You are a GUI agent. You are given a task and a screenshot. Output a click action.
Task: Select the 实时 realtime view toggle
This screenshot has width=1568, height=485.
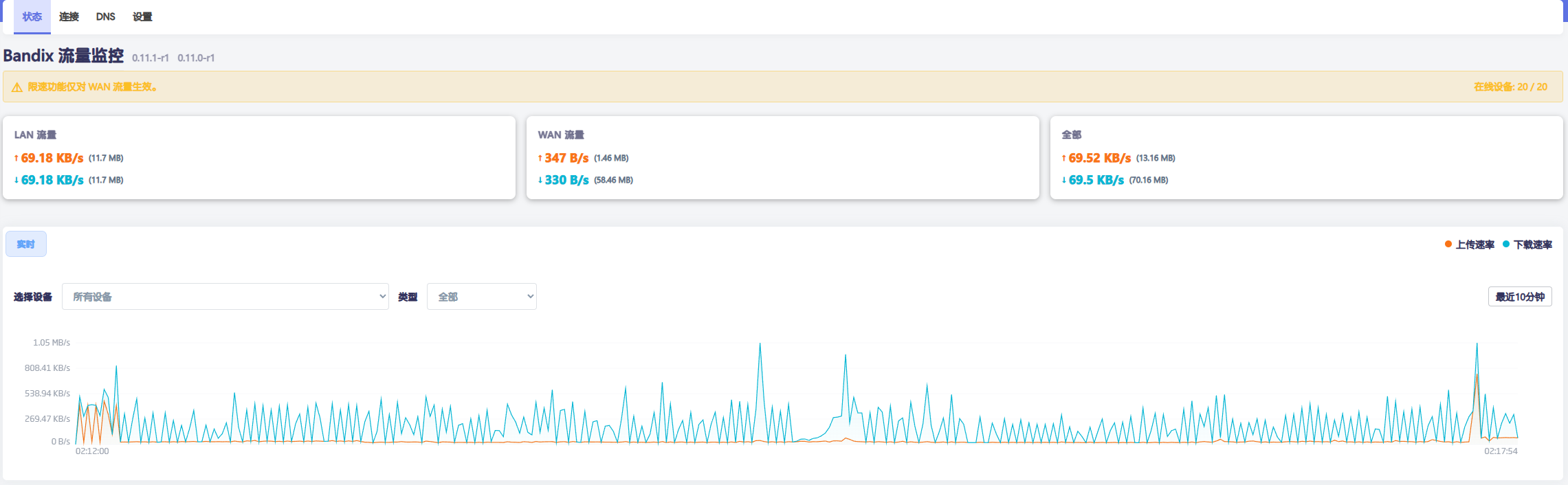tap(26, 244)
